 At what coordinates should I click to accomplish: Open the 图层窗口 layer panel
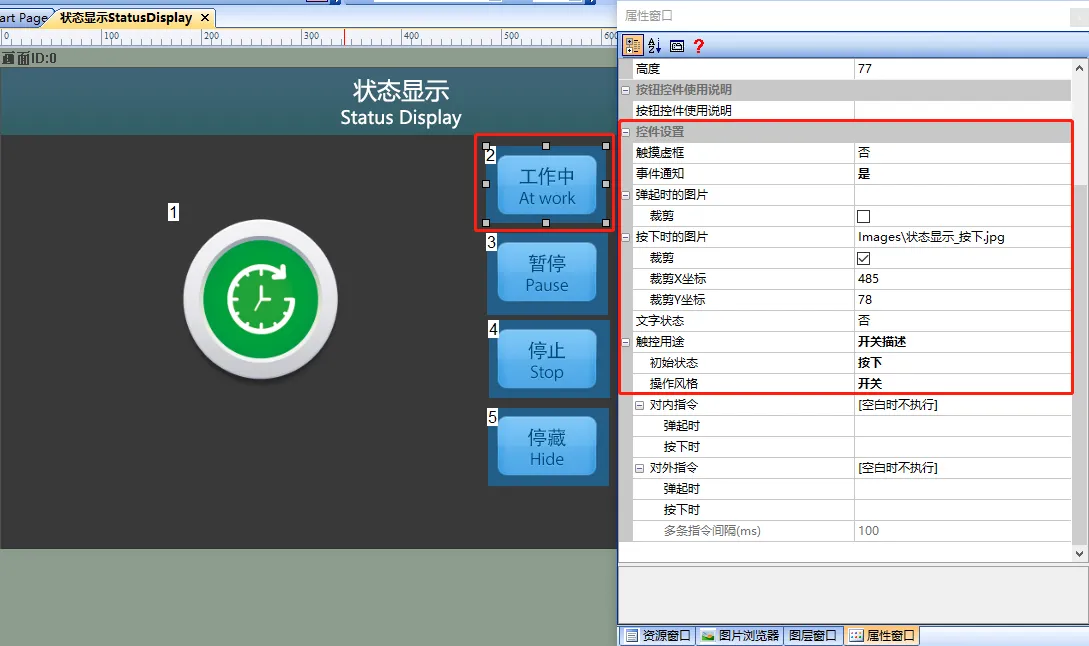click(x=812, y=635)
